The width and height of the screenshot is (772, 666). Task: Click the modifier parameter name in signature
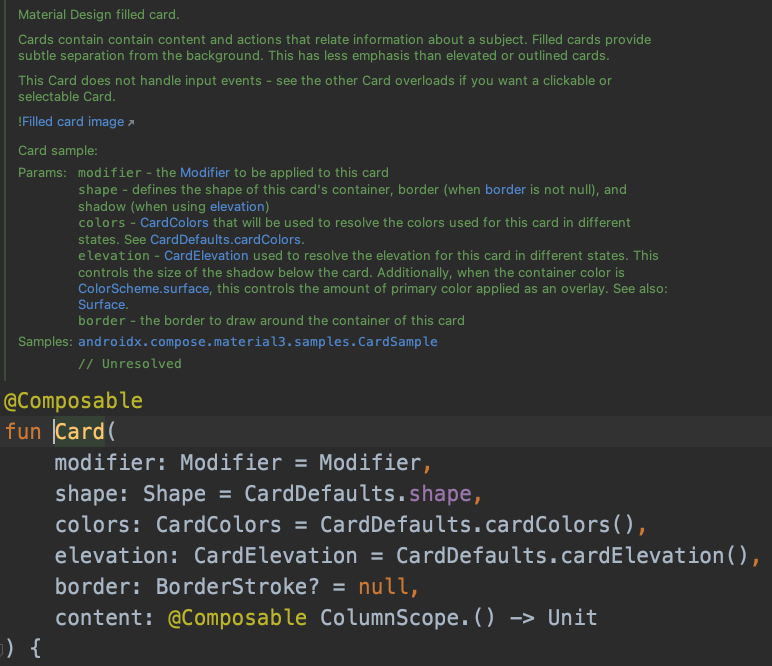click(105, 463)
